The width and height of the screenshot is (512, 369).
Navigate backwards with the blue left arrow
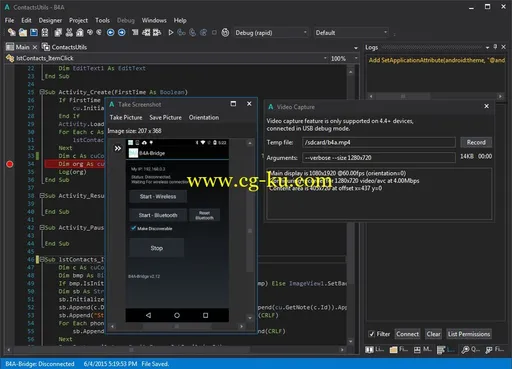pyautogui.click(x=111, y=32)
